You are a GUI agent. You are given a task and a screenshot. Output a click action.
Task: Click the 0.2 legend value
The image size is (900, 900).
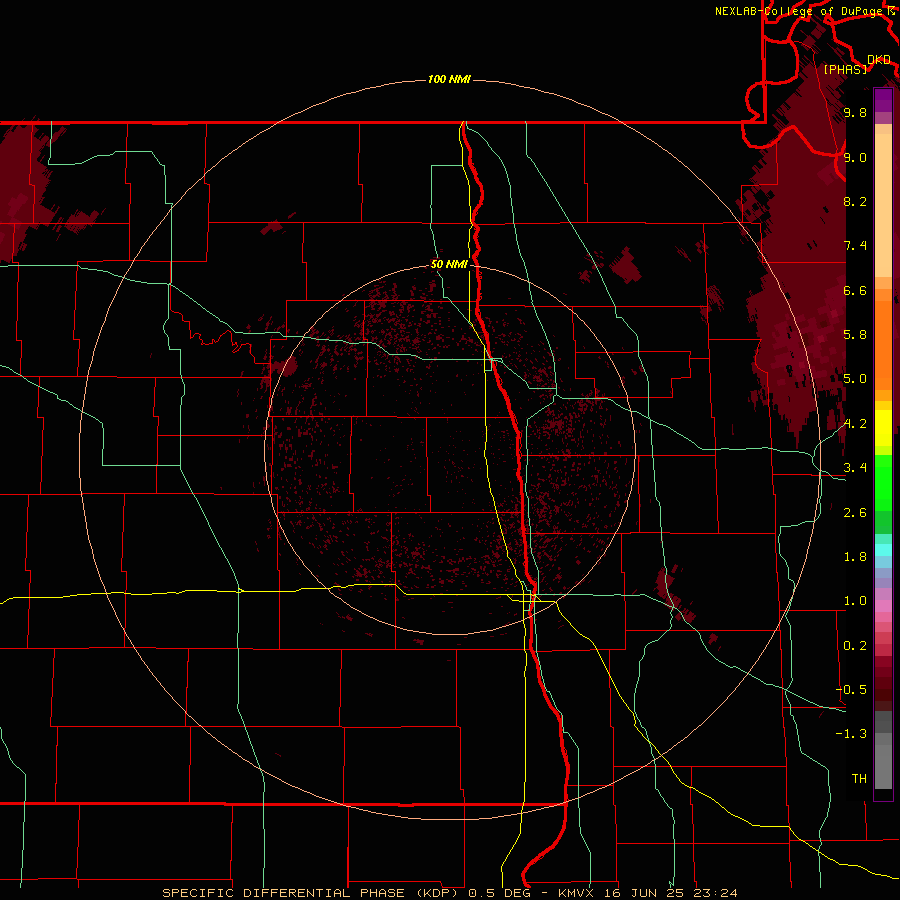[855, 646]
